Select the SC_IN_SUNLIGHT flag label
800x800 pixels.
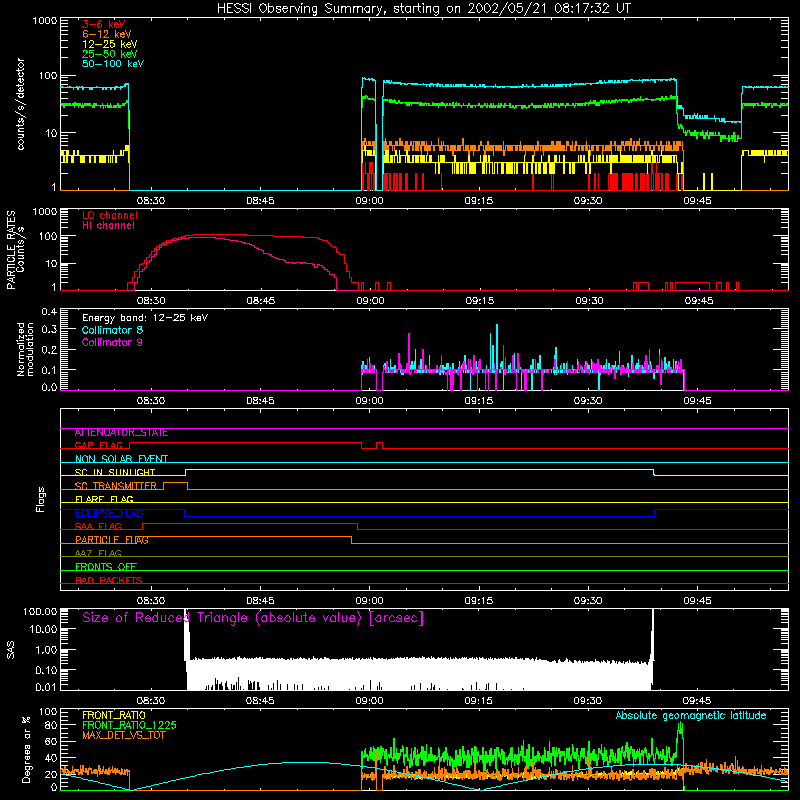click(115, 472)
